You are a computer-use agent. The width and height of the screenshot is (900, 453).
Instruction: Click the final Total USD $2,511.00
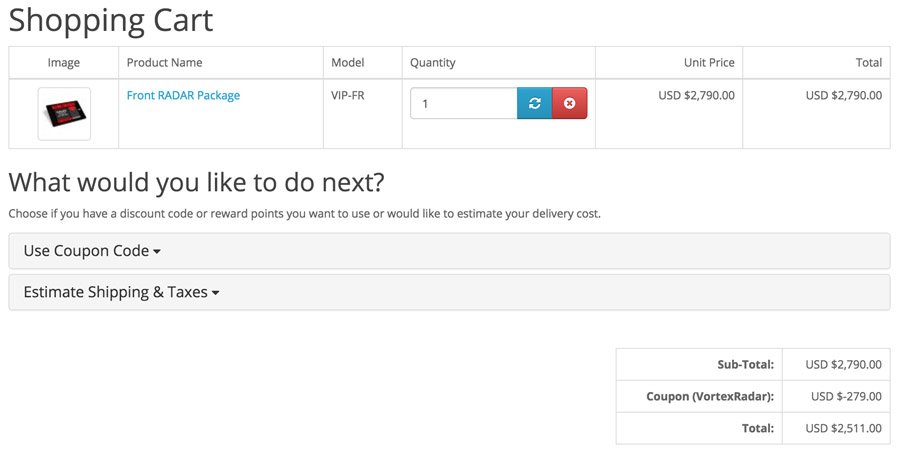843,428
